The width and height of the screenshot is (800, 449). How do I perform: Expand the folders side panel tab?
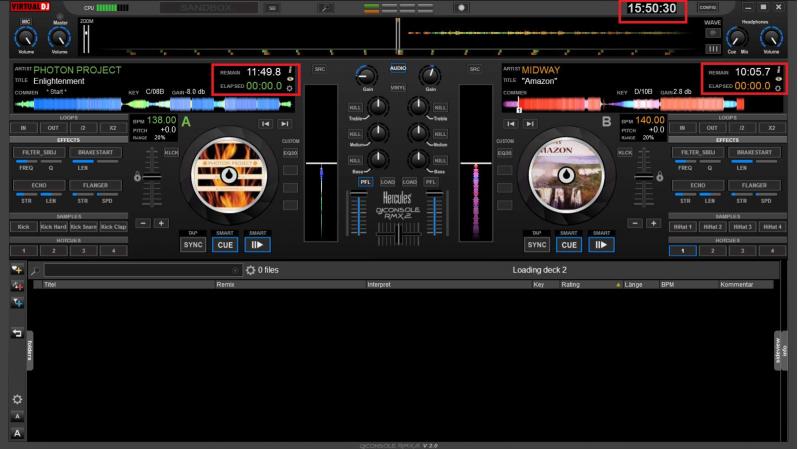point(30,351)
